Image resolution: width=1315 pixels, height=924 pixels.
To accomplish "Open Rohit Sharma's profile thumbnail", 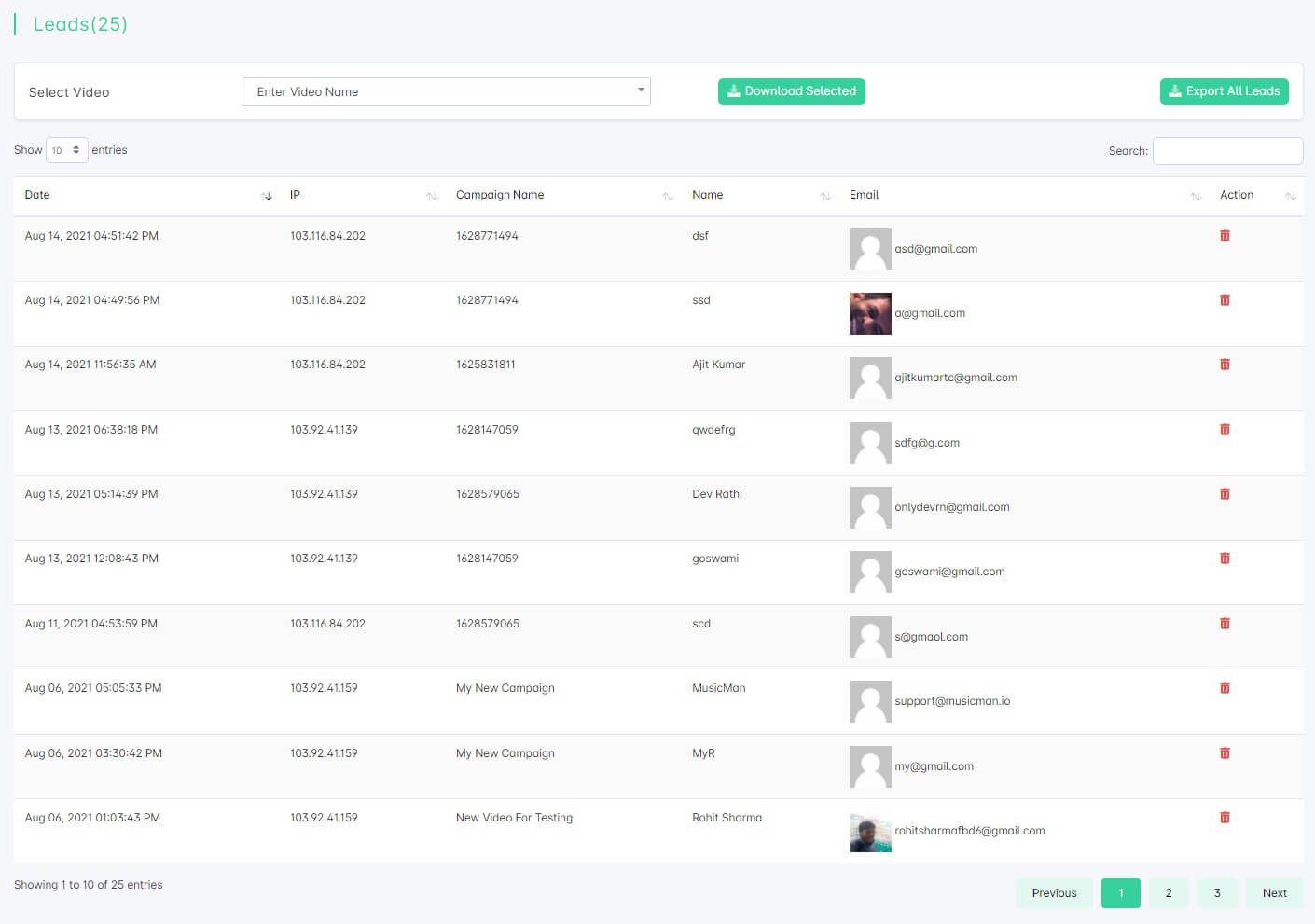I will click(870, 832).
